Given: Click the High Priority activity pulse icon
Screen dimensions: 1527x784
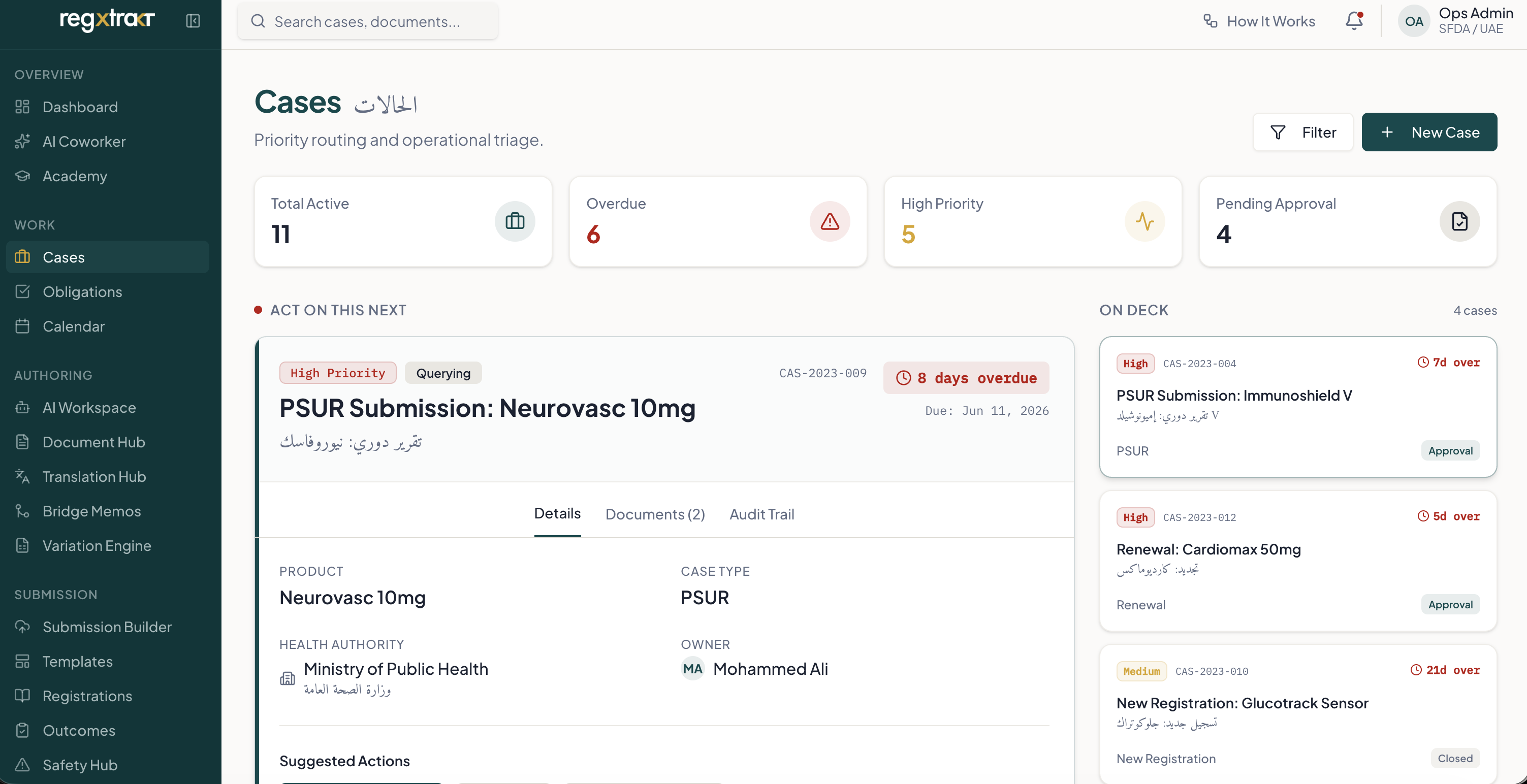Looking at the screenshot, I should (x=1144, y=221).
